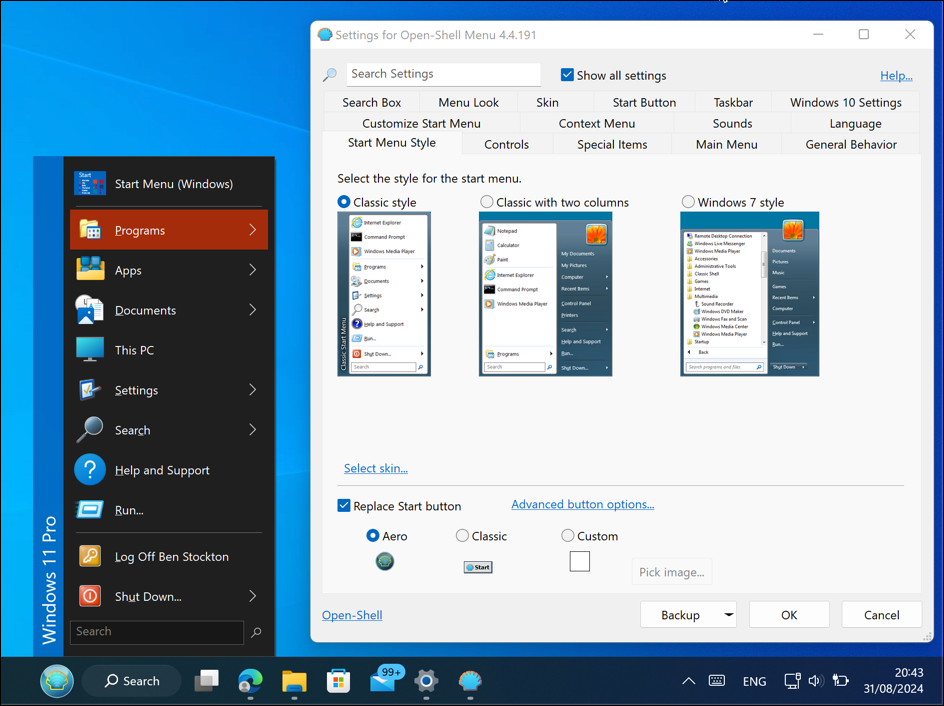Switch to the Skin tab
Viewport: 944px width, 706px height.
[547, 102]
